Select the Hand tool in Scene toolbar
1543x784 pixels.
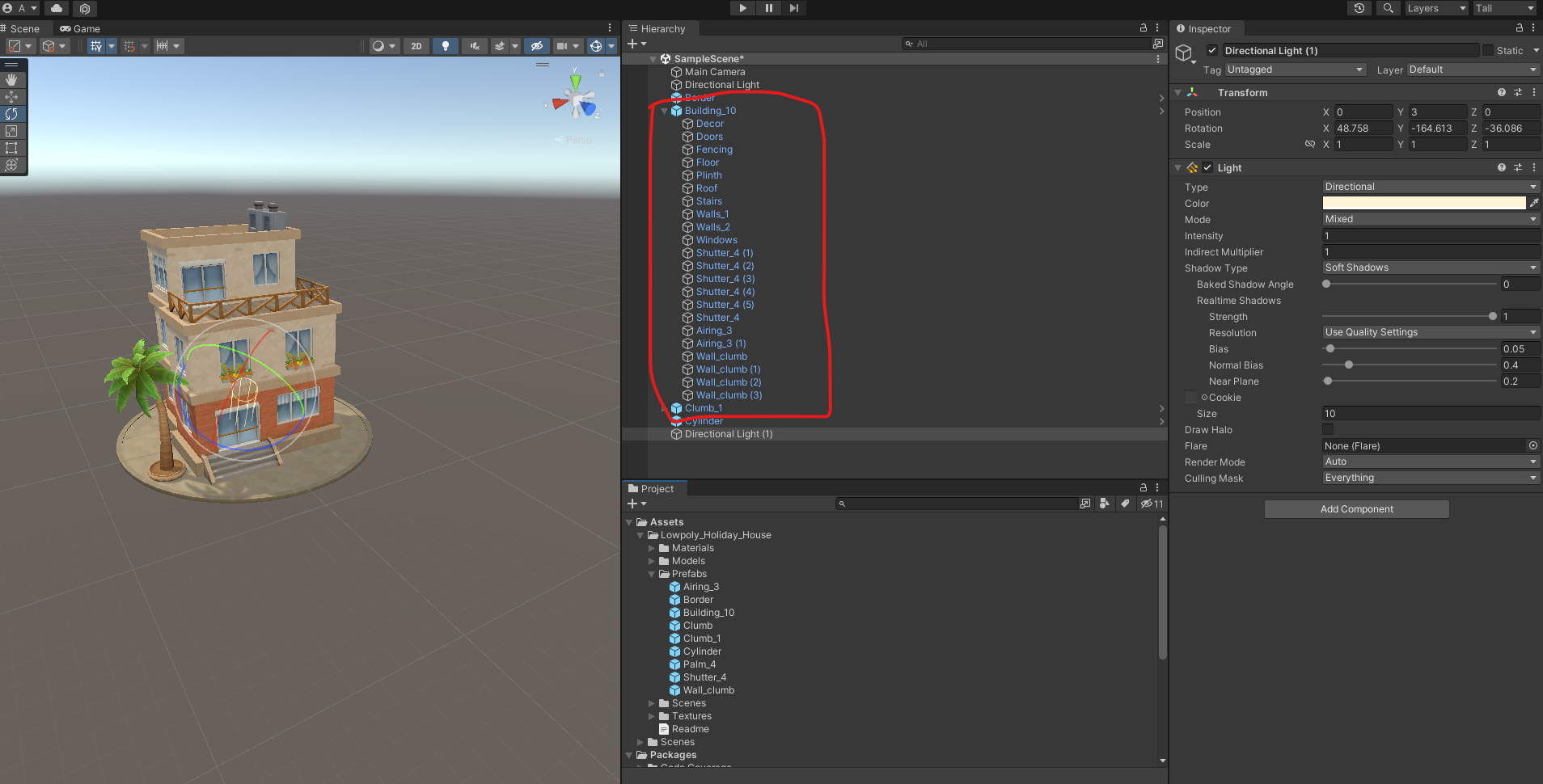(11, 80)
